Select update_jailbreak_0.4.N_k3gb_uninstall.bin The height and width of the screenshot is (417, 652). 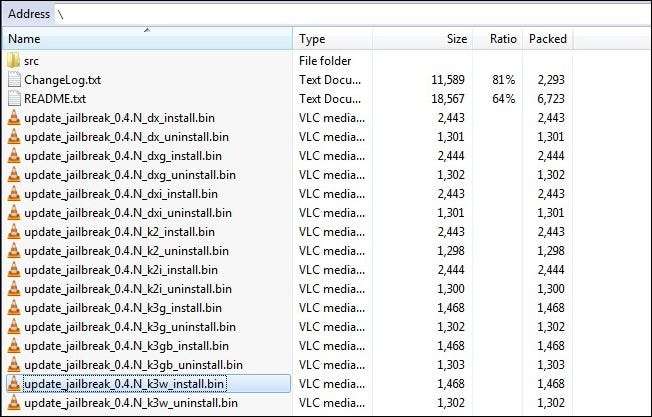(133, 365)
